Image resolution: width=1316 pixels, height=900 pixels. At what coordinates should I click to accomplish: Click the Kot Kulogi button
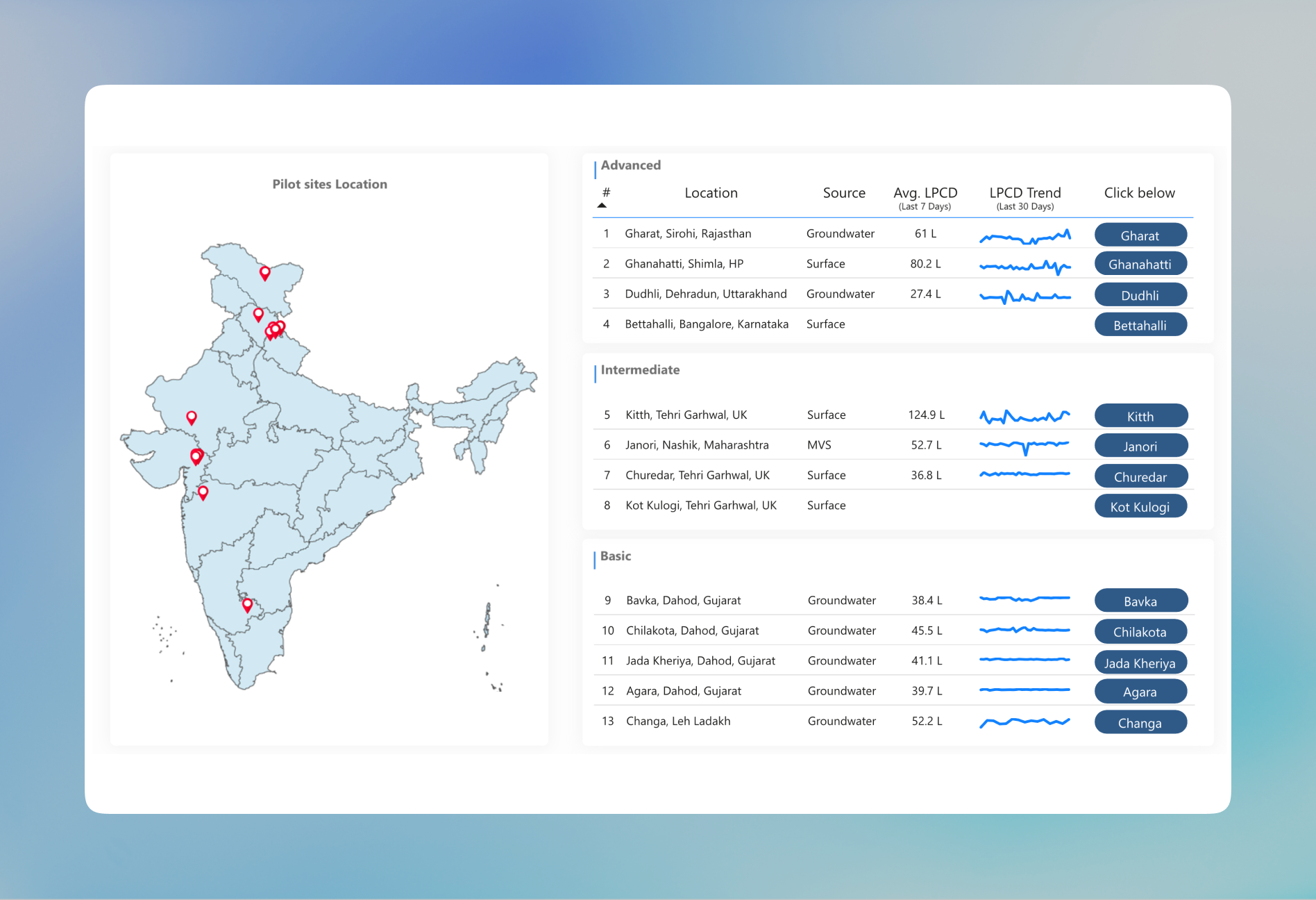pyautogui.click(x=1140, y=507)
